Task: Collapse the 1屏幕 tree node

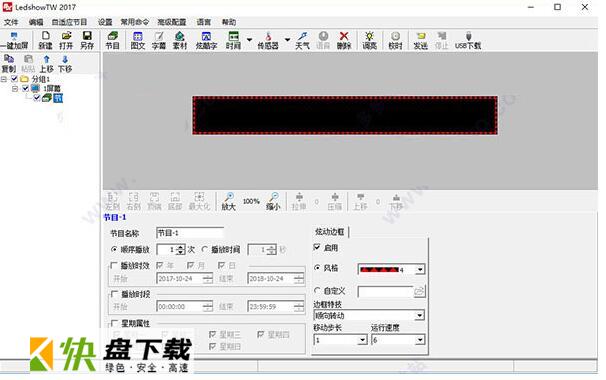Action: [15, 89]
